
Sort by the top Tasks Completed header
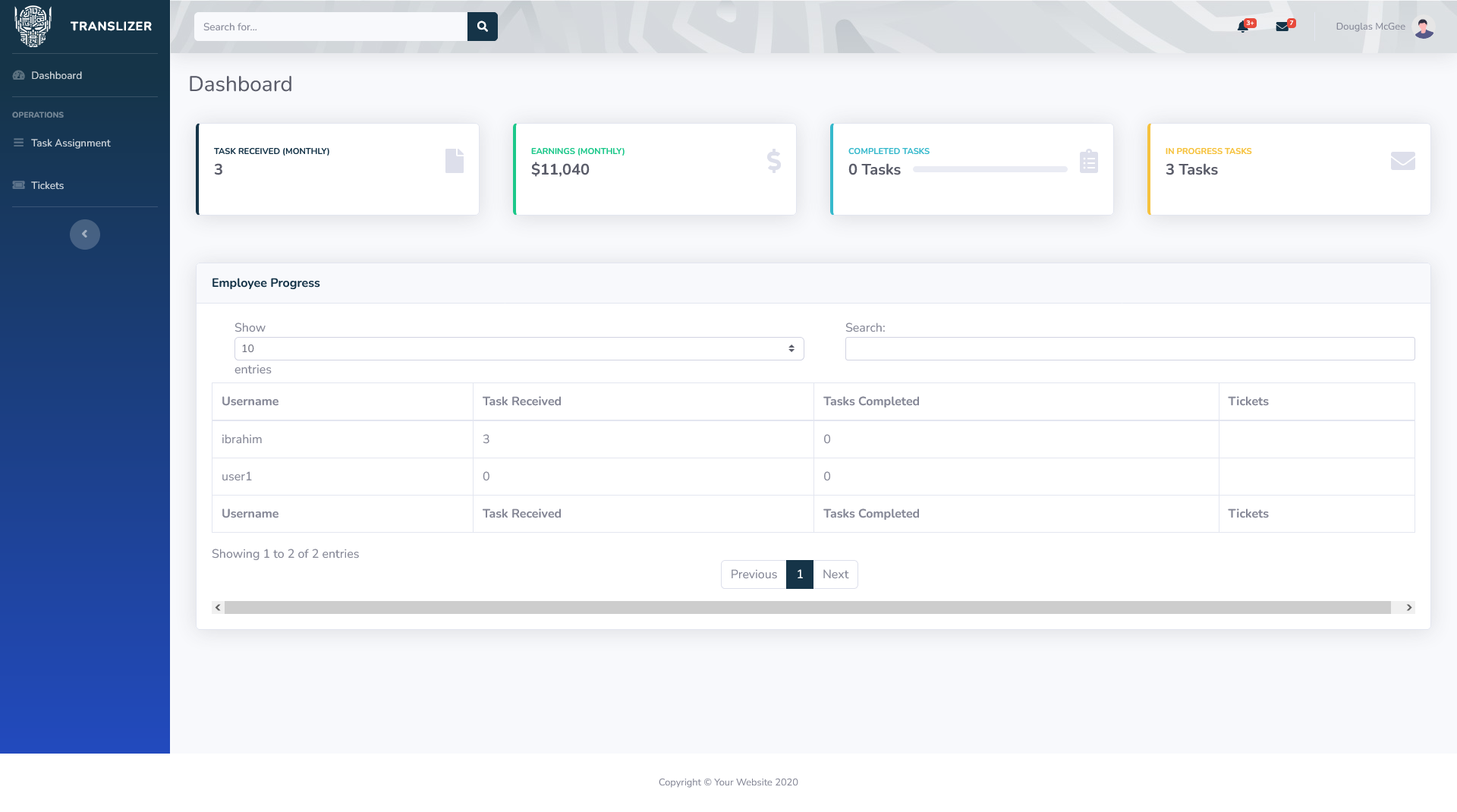click(1016, 401)
